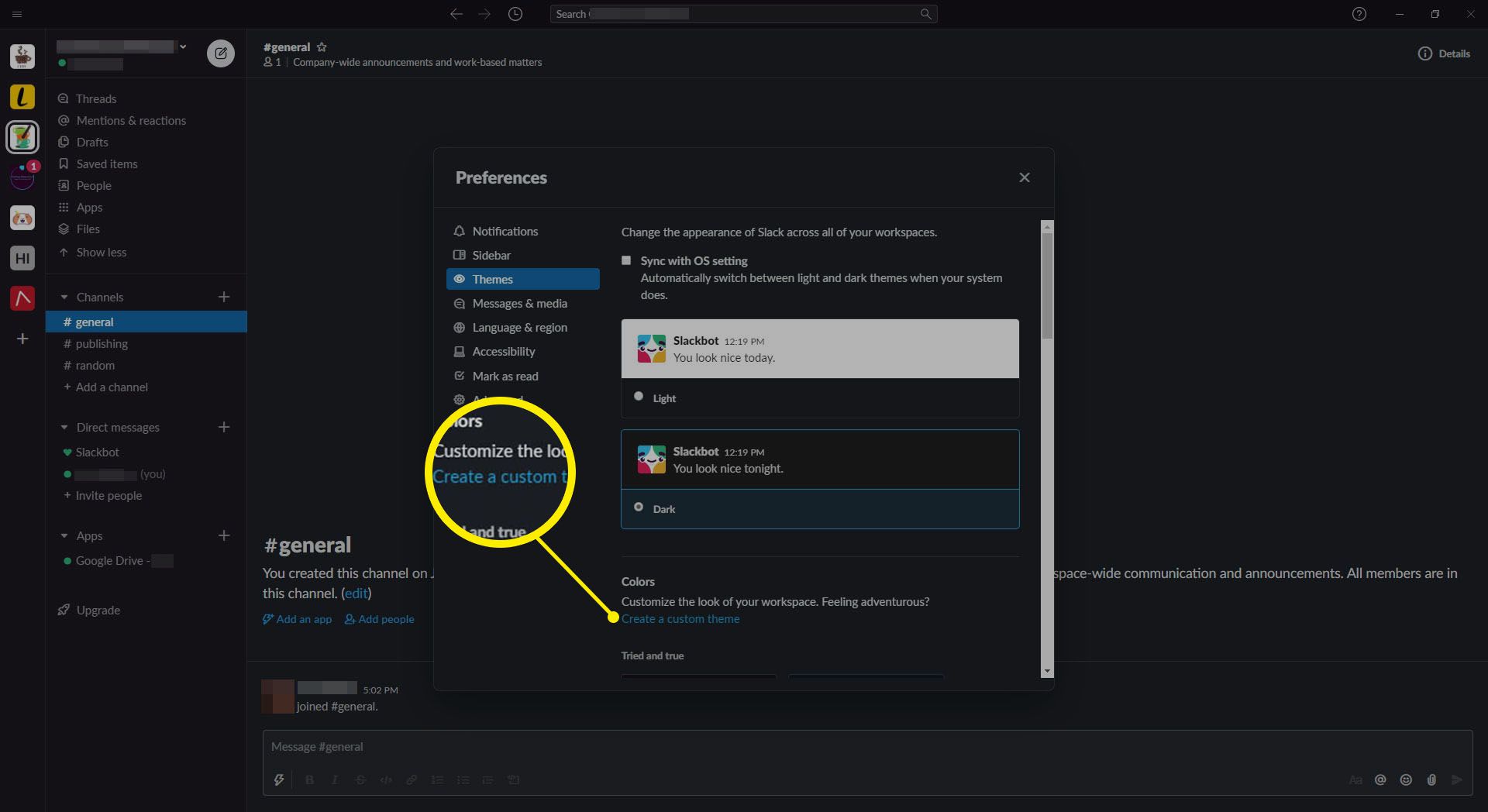
Task: Collapse the Apps section in sidebar
Action: (x=64, y=536)
